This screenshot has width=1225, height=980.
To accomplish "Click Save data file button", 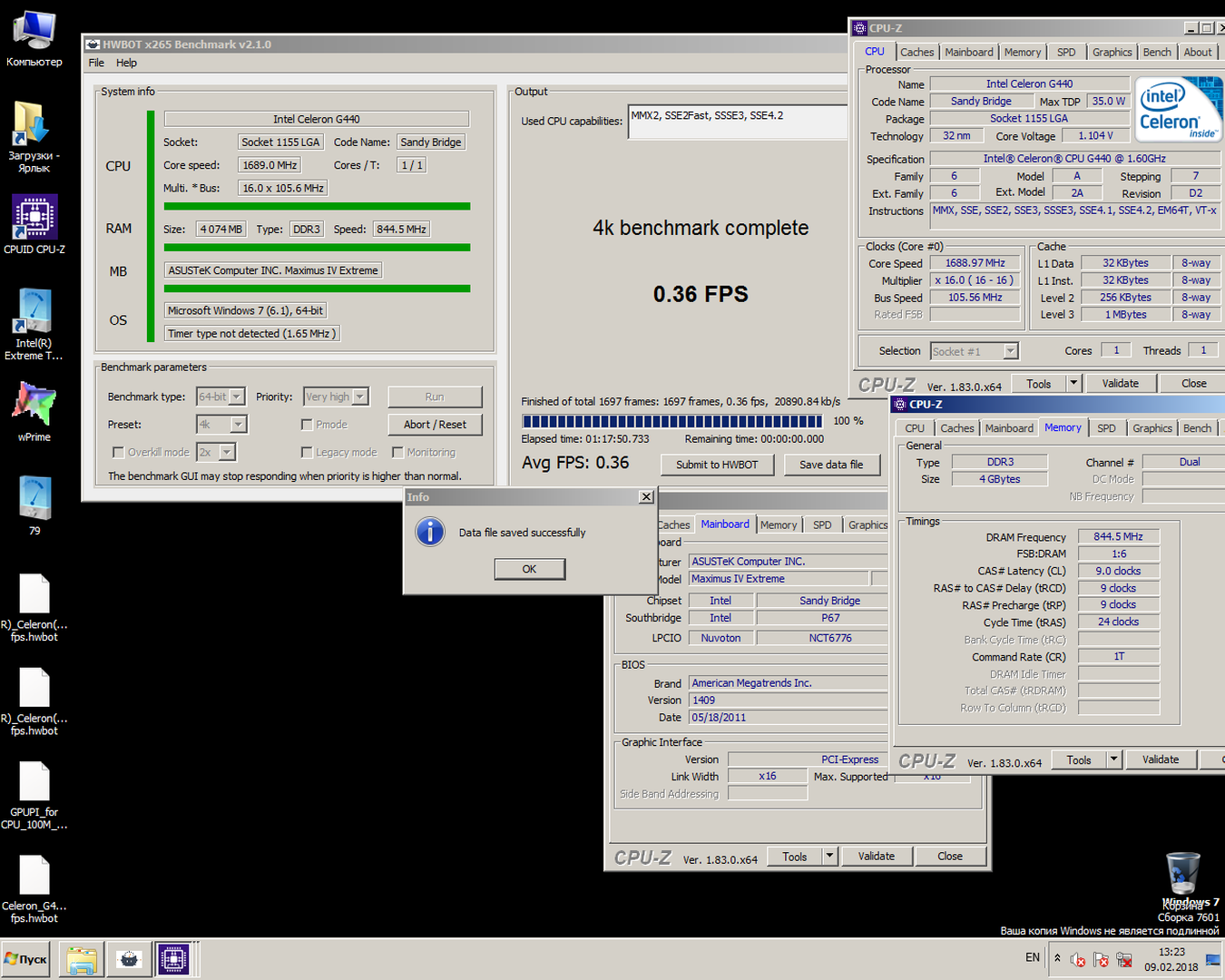I will pyautogui.click(x=831, y=465).
